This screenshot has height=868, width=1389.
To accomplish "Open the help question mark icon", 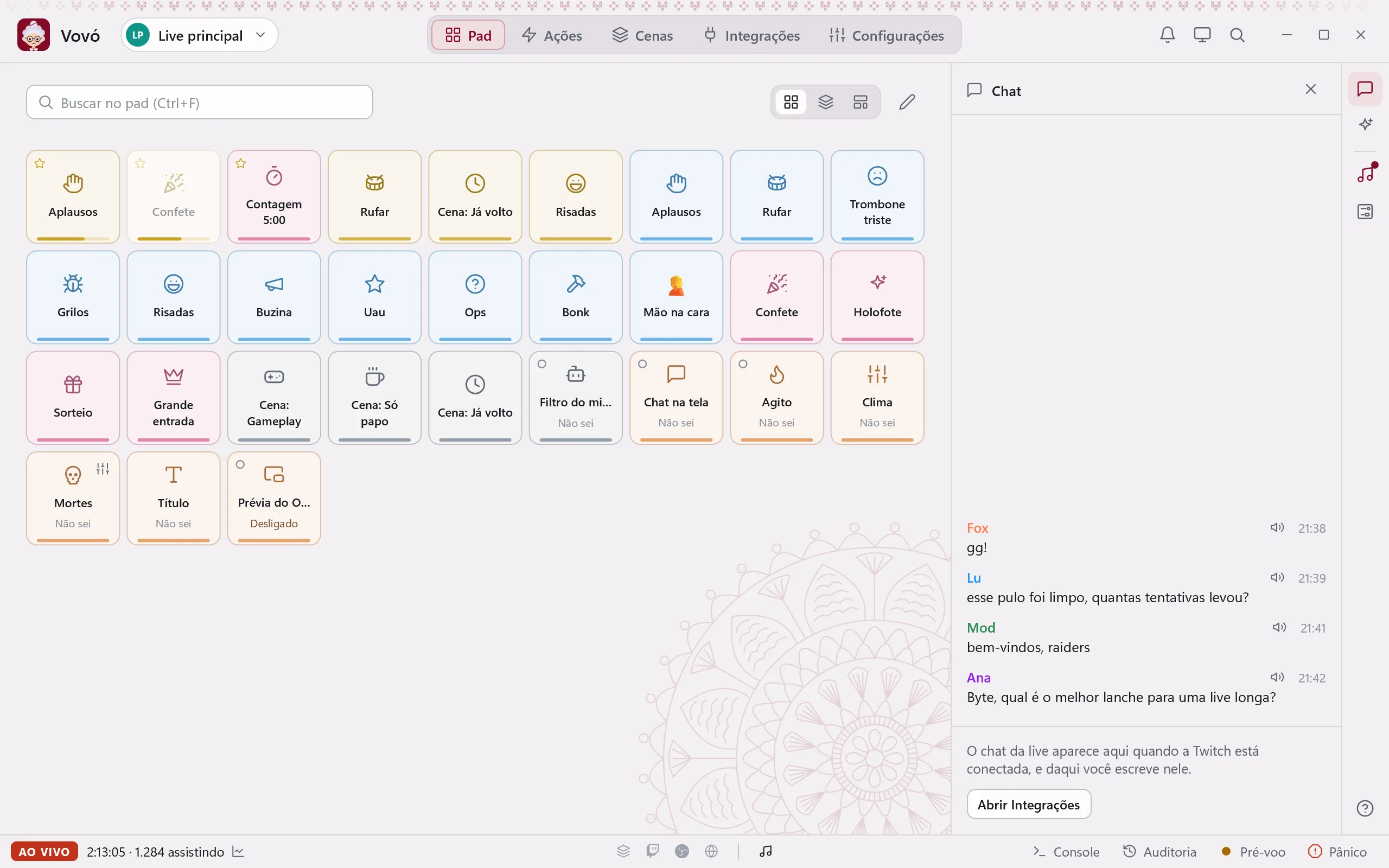I will point(1365,808).
